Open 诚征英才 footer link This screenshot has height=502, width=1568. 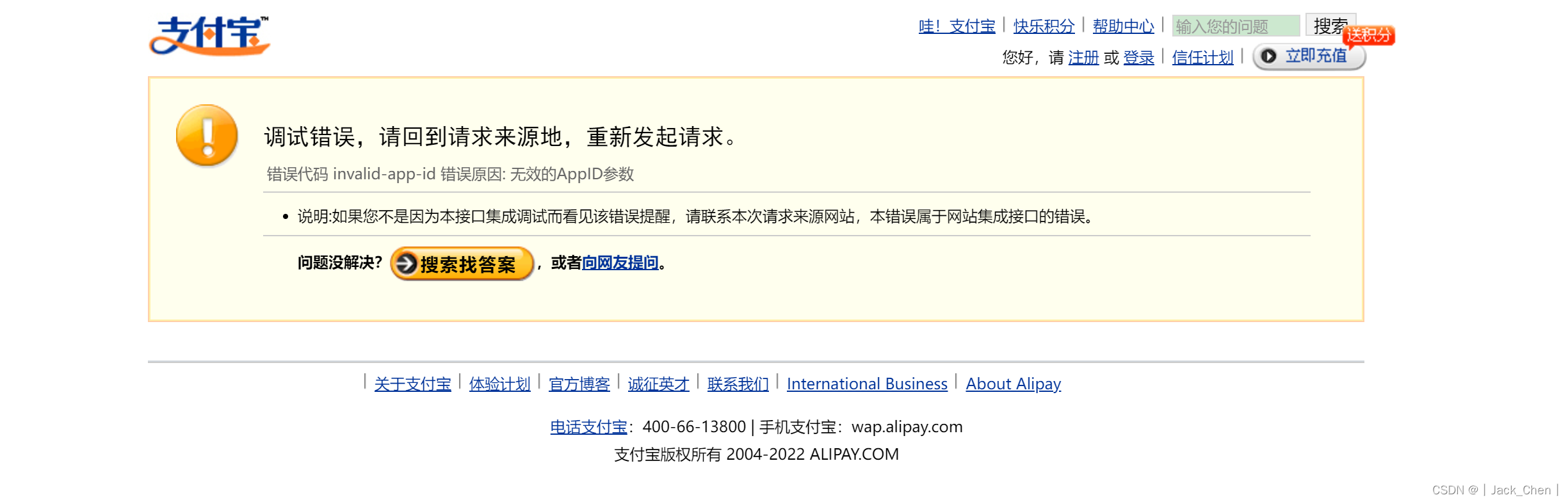click(658, 384)
